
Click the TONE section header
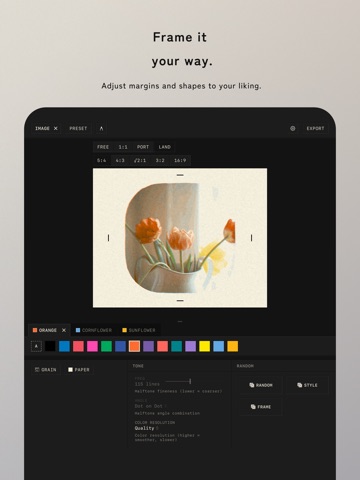click(x=138, y=366)
